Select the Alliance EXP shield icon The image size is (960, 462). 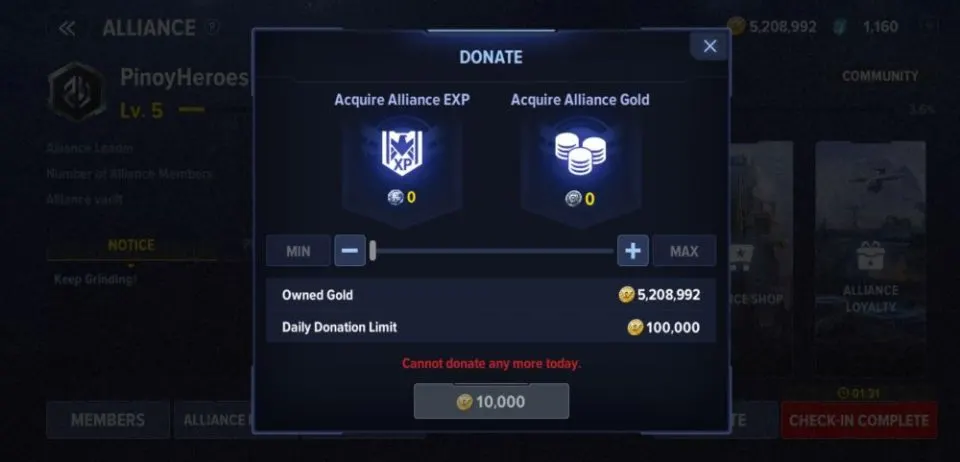[402, 152]
